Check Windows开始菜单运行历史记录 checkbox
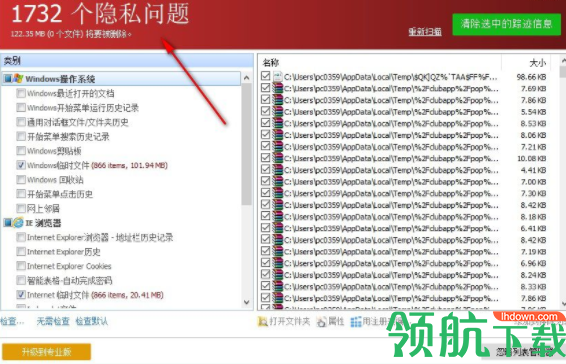The height and width of the screenshot is (364, 566). tap(21, 108)
